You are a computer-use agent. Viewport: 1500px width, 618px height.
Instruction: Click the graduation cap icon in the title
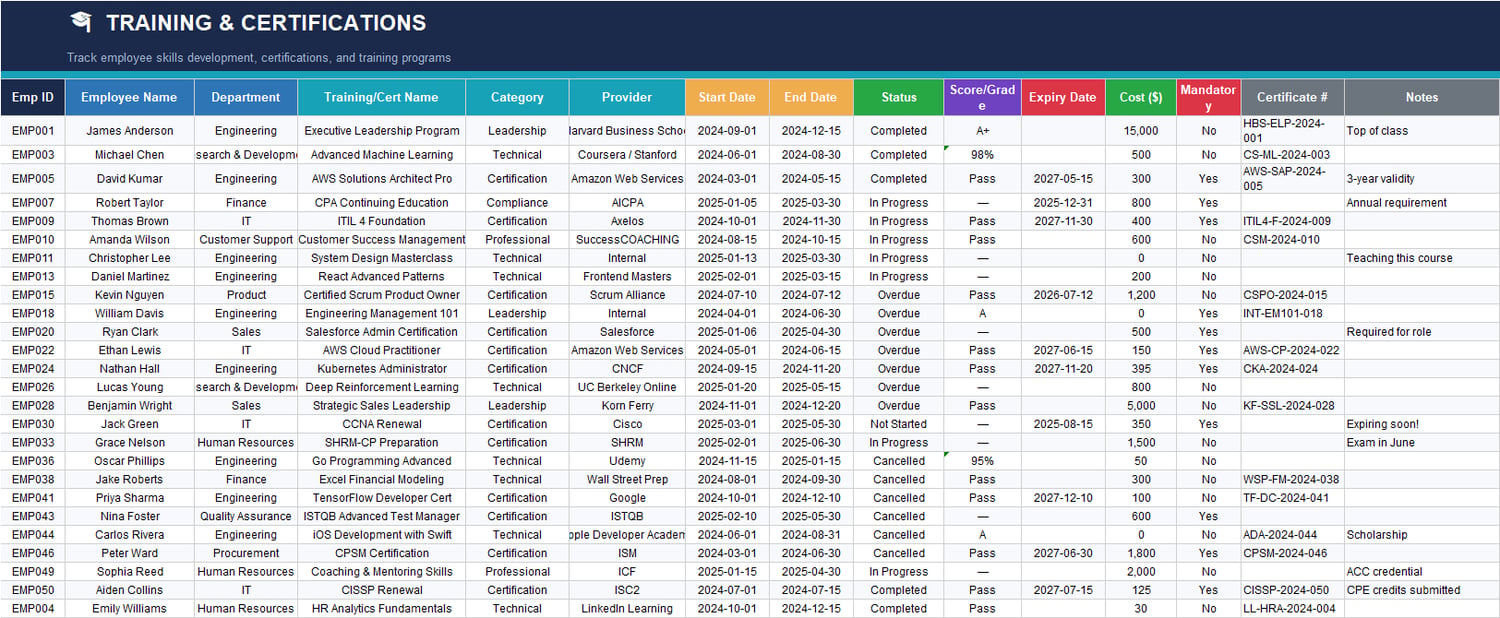pyautogui.click(x=81, y=22)
